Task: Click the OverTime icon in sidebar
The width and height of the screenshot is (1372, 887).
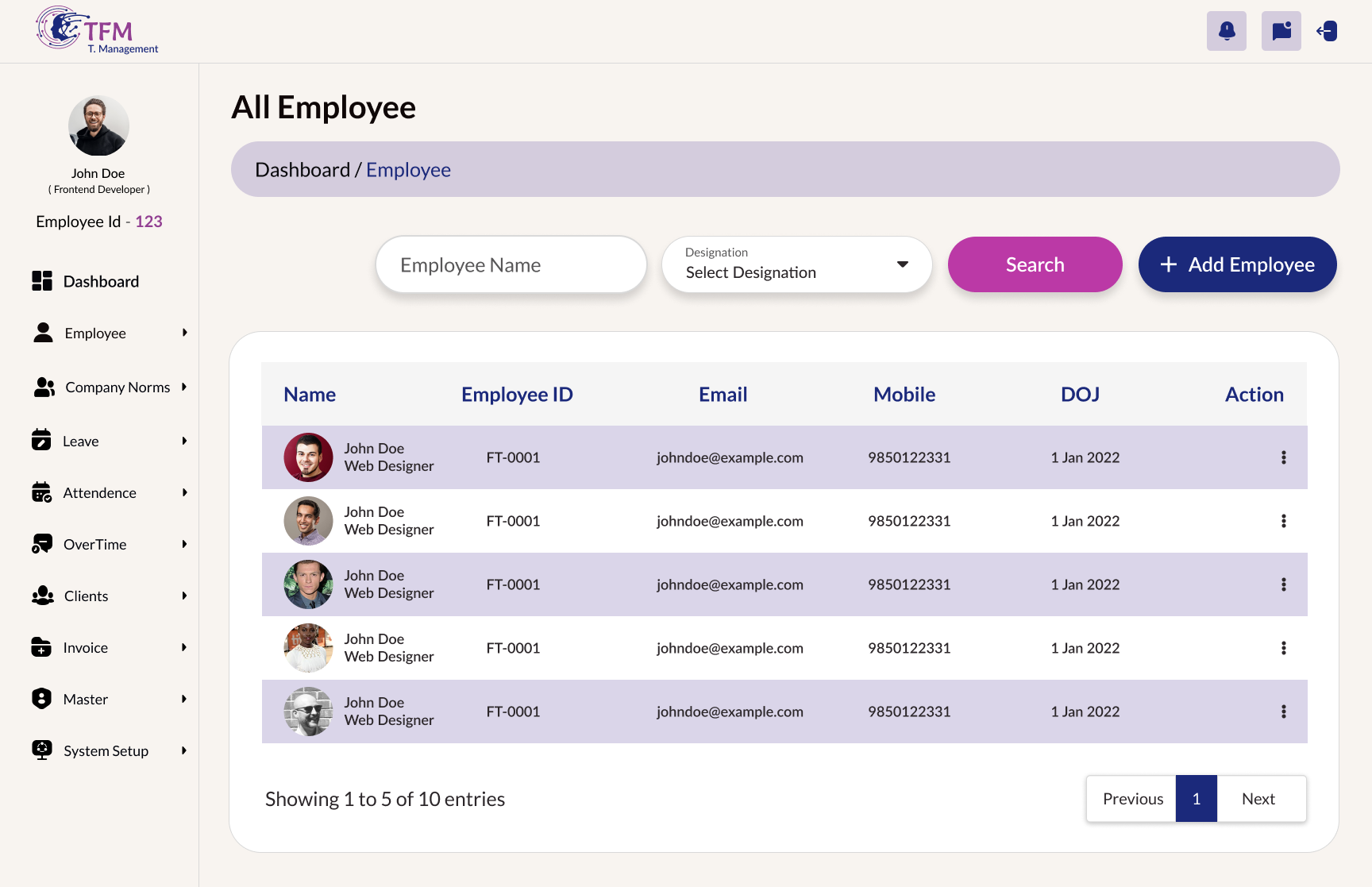Action: pos(42,544)
